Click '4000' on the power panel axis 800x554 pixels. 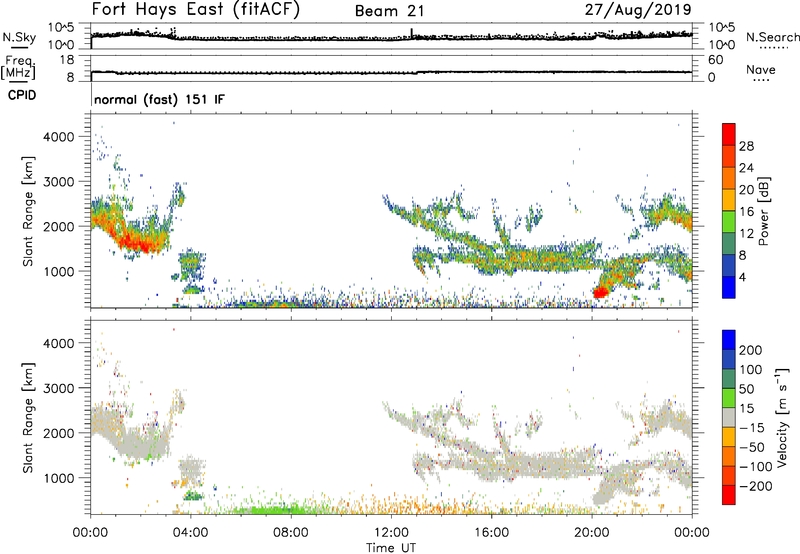(59, 137)
